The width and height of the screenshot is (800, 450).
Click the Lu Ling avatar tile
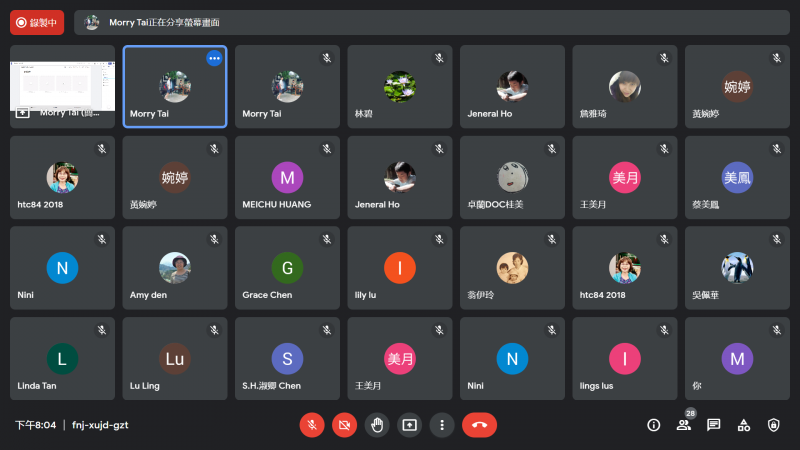pyautogui.click(x=175, y=359)
